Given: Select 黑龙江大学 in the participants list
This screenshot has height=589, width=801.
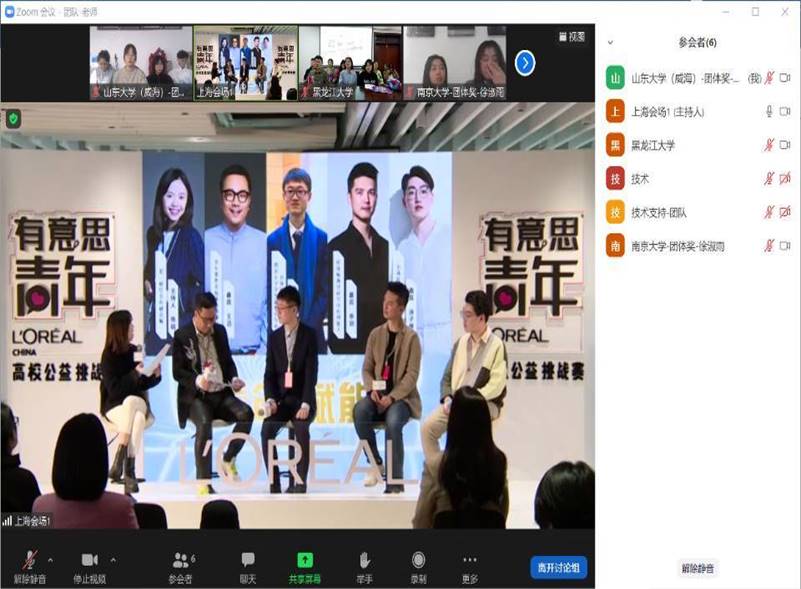Looking at the screenshot, I should 654,145.
